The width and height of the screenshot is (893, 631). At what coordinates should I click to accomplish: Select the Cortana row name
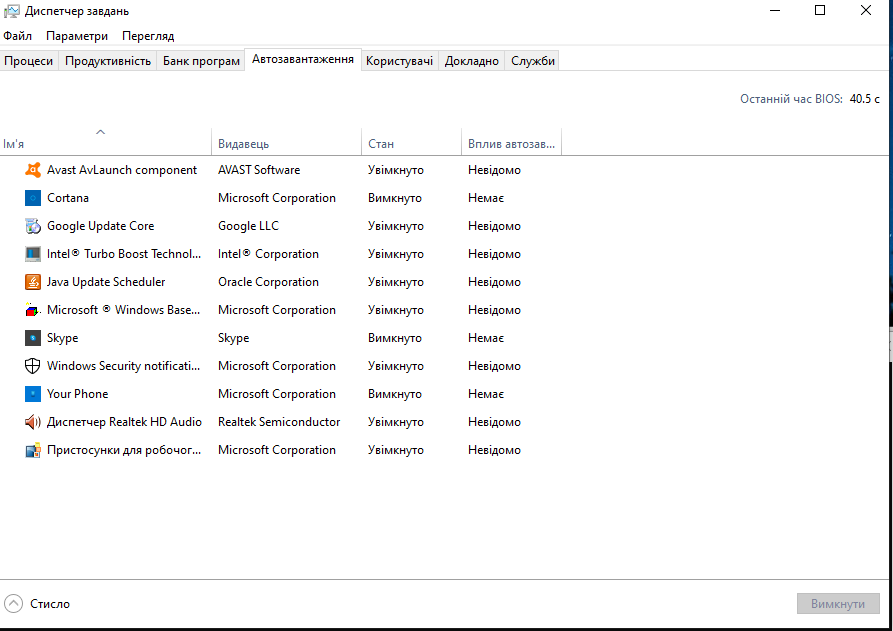68,198
